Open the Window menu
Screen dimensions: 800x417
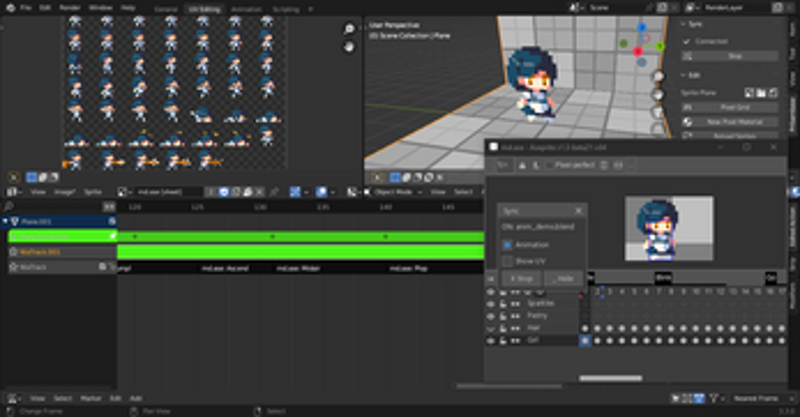[x=101, y=8]
